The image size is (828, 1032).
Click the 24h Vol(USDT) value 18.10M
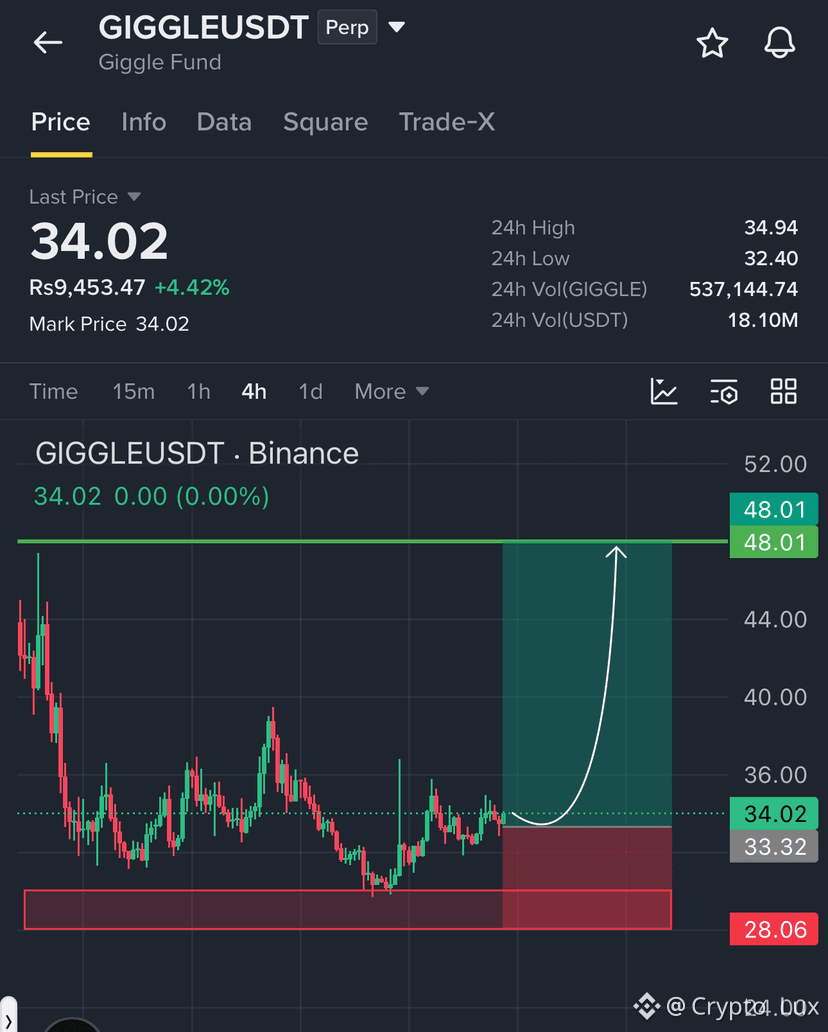click(x=763, y=320)
